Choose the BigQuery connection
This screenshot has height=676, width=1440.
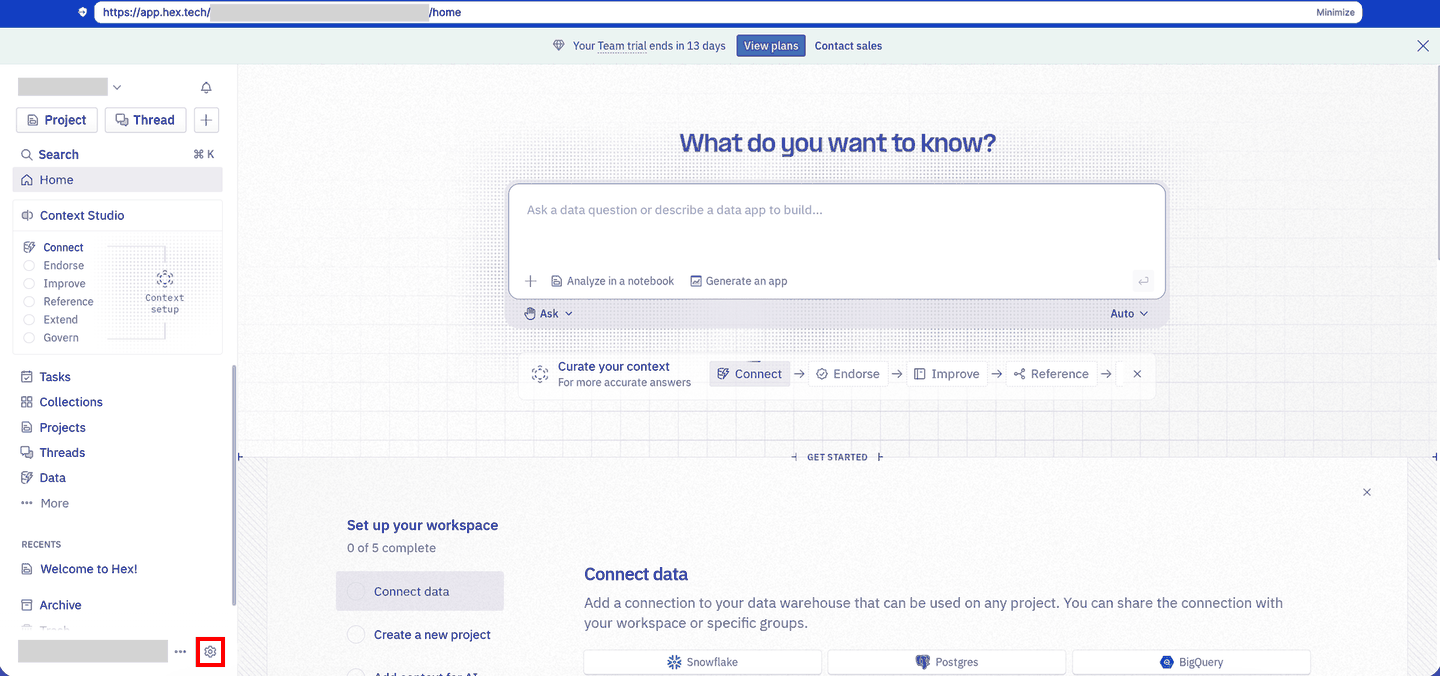coord(1191,662)
